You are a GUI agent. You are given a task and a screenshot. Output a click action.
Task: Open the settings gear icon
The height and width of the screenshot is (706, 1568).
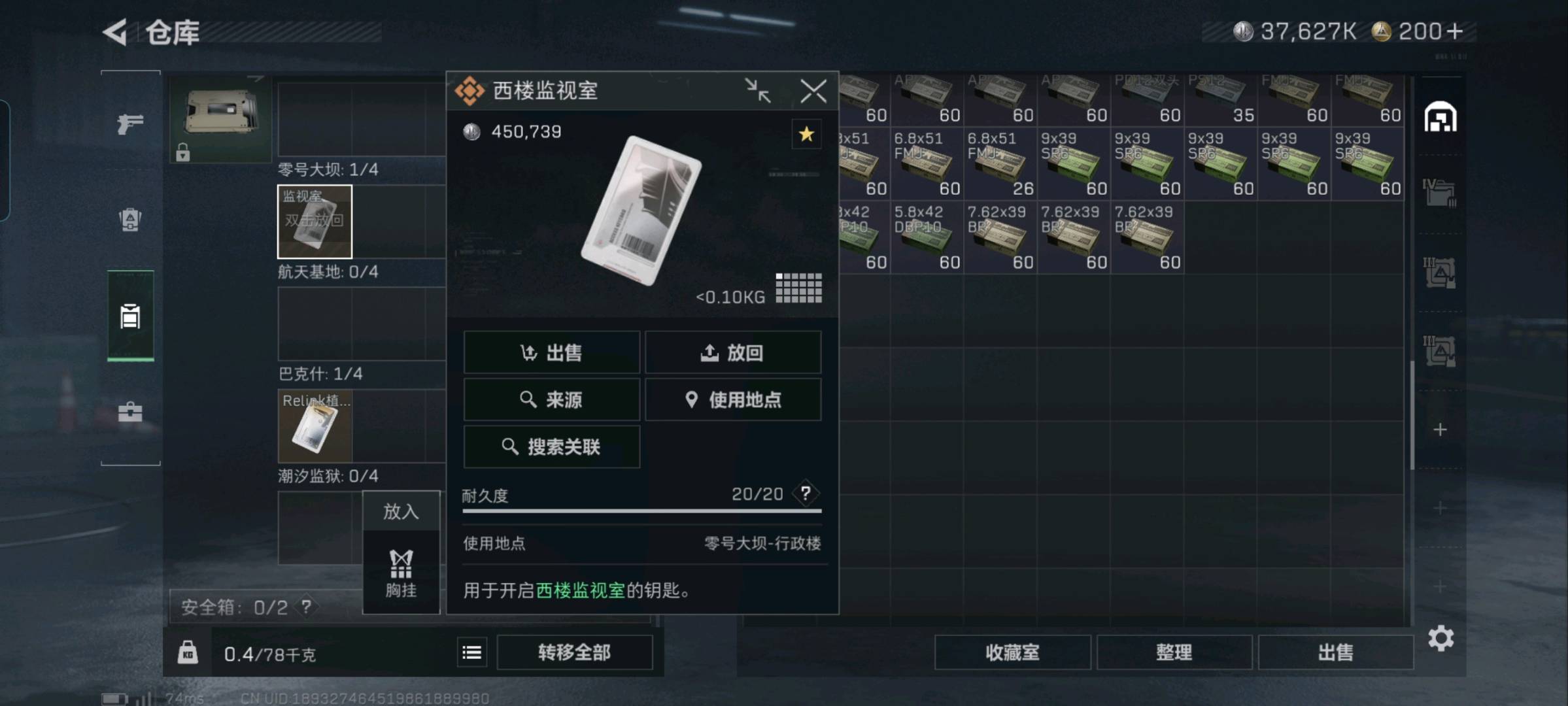click(1440, 638)
